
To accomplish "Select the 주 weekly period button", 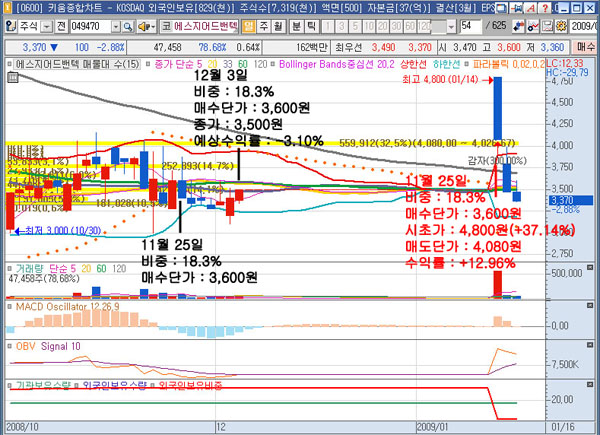I will (x=264, y=26).
